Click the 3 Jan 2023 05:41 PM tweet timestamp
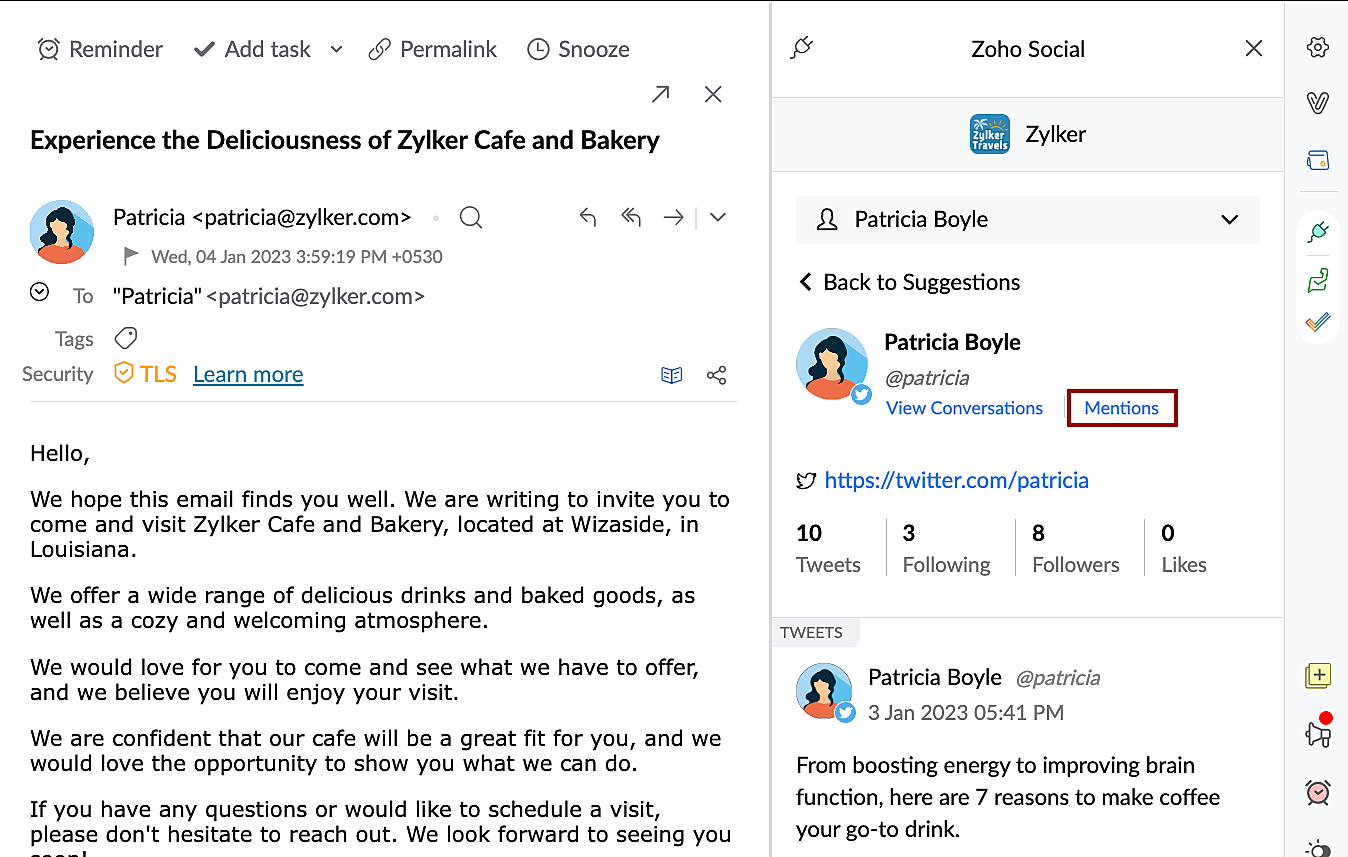The image size is (1348, 857). click(966, 713)
